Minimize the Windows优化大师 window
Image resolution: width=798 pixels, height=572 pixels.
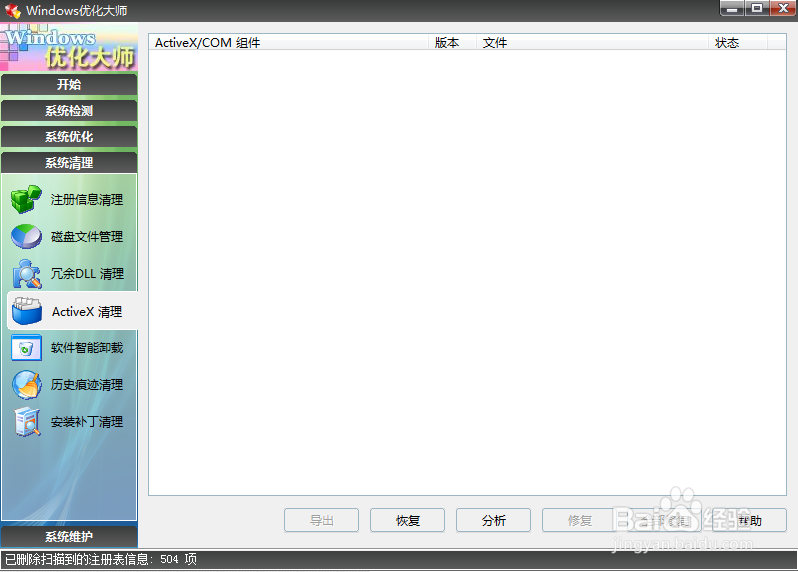pos(732,8)
